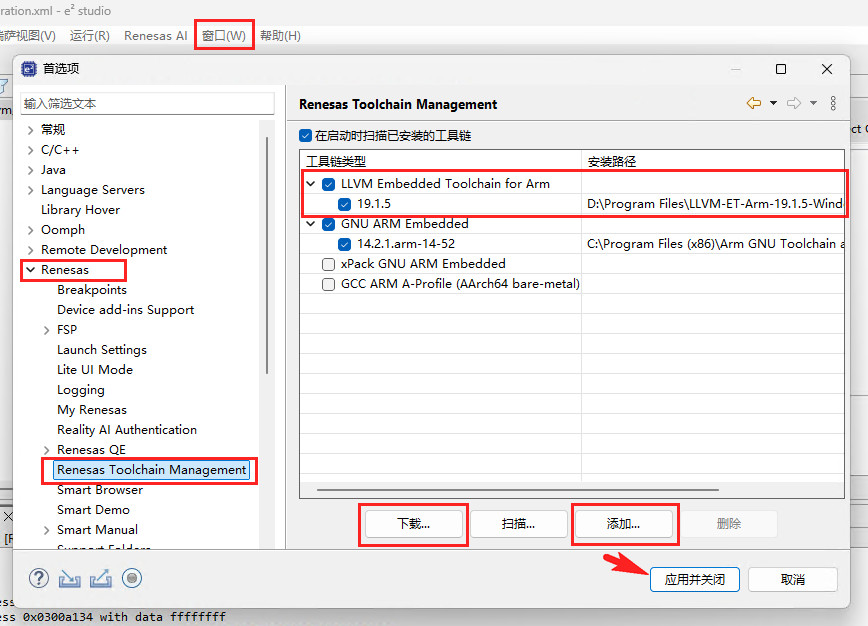Click the 工具链类型 column header

coord(441,161)
